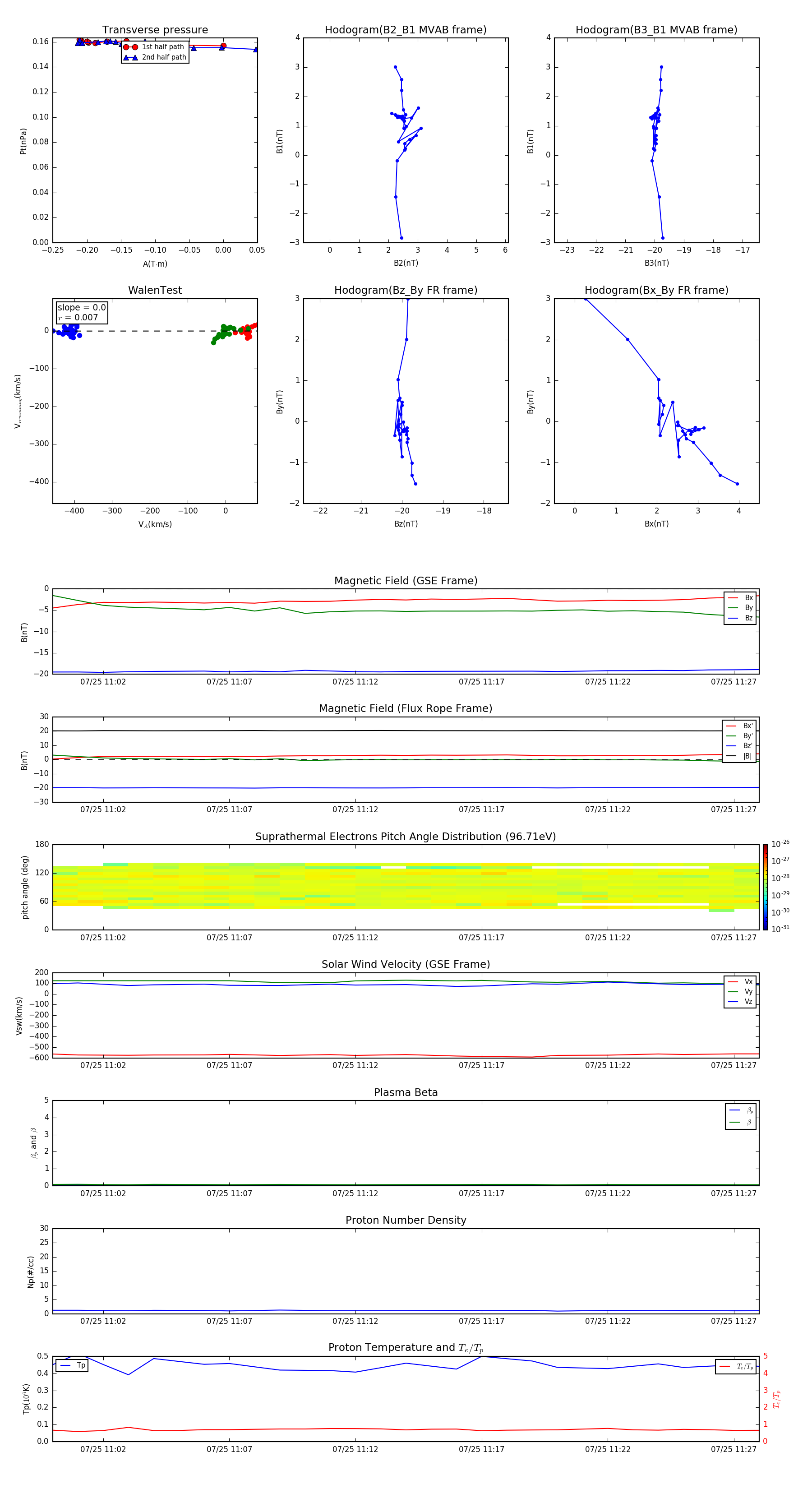
Task: Click the pitch angle colorbar
Action: click(x=765, y=887)
